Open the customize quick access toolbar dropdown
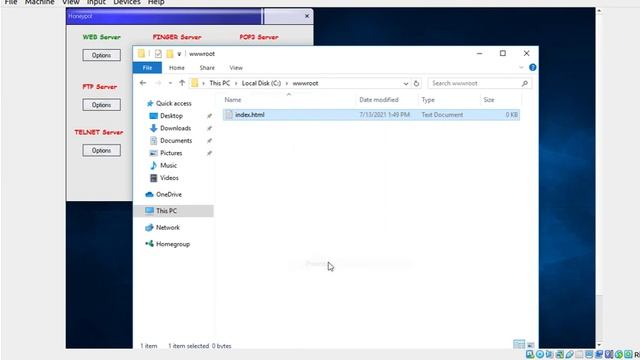Image resolution: width=640 pixels, height=360 pixels. click(179, 54)
